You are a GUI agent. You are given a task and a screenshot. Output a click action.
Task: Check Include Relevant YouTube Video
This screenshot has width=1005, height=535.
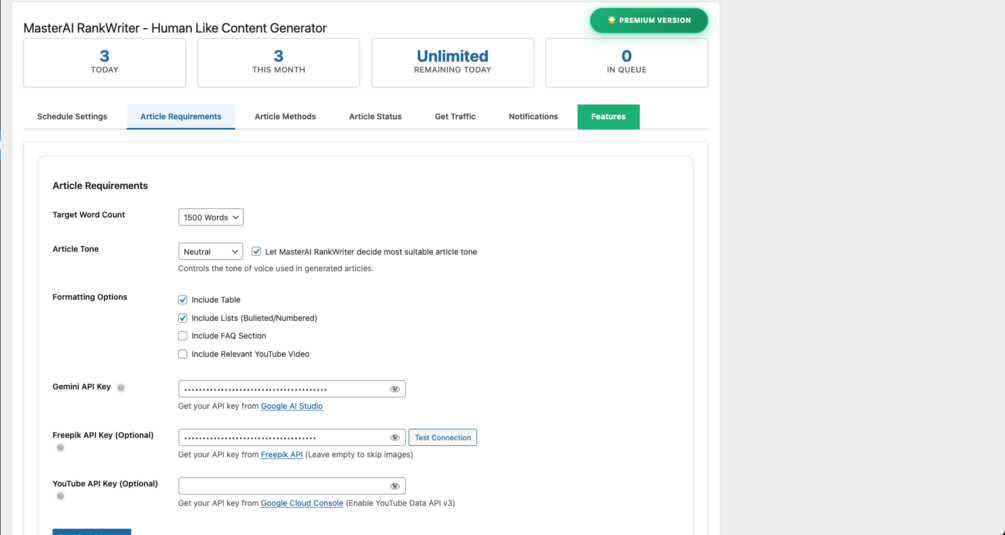coord(183,354)
